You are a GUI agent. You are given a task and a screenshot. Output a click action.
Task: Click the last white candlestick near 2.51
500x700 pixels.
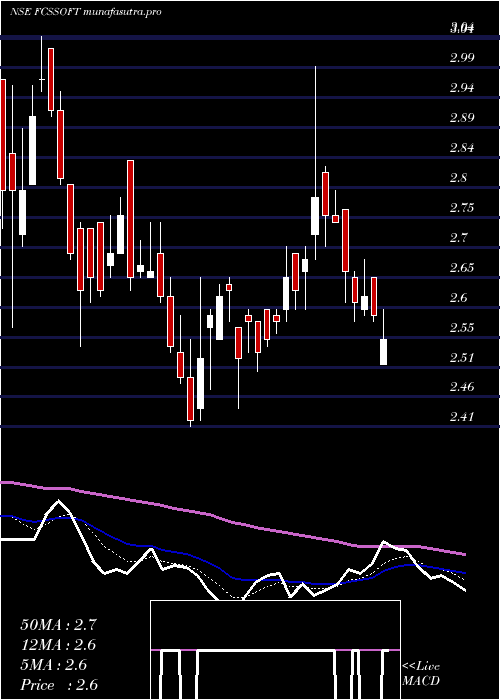tap(383, 352)
